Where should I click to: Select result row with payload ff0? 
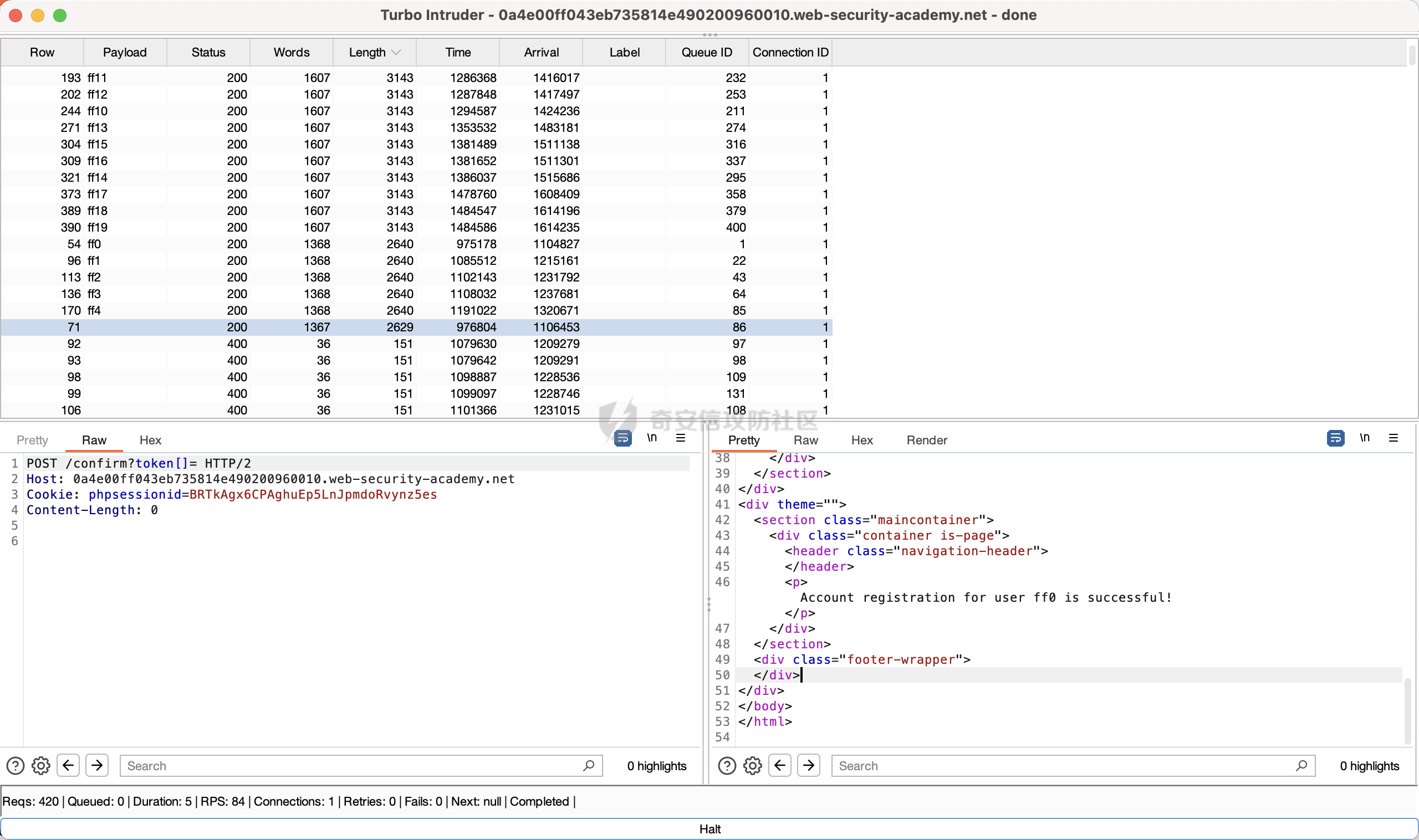pyautogui.click(x=416, y=244)
